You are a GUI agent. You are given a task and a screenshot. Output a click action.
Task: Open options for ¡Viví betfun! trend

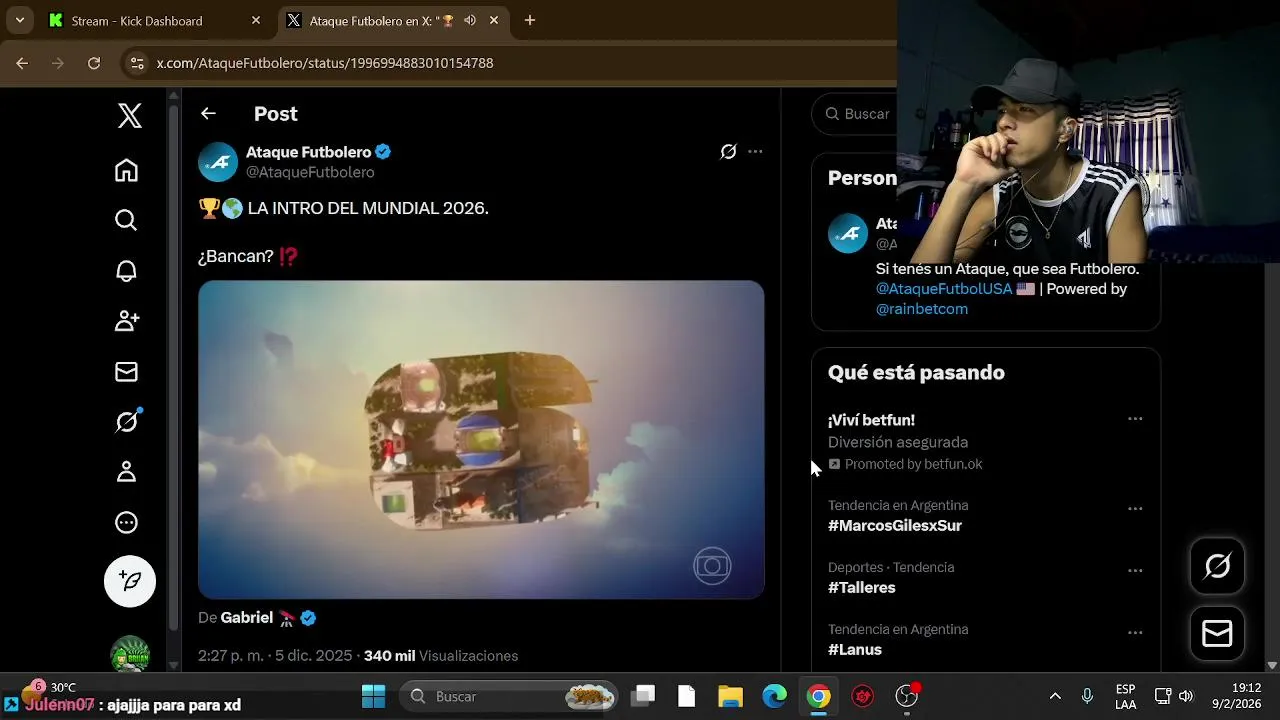pos(1135,419)
